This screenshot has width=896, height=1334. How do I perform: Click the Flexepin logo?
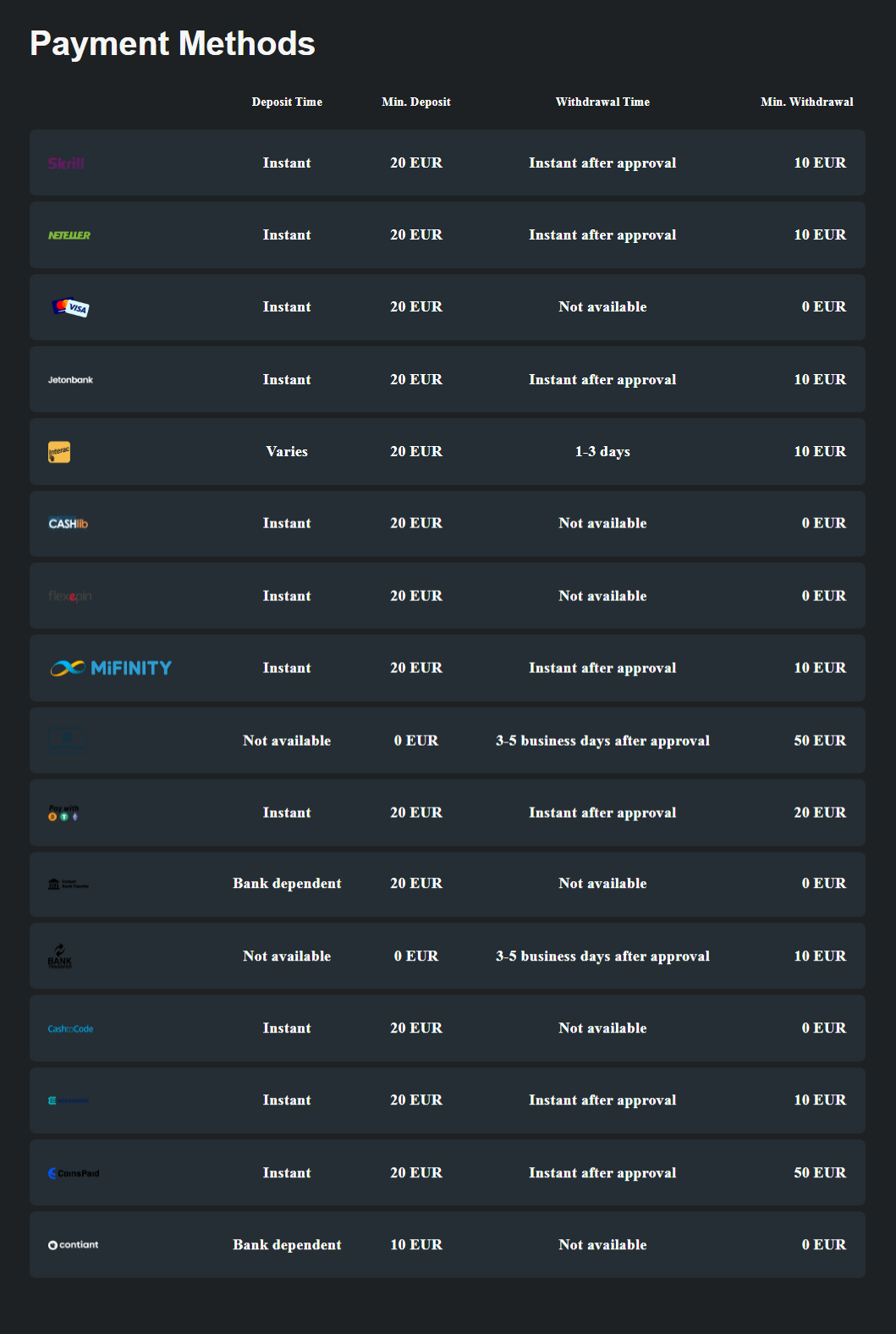(70, 597)
